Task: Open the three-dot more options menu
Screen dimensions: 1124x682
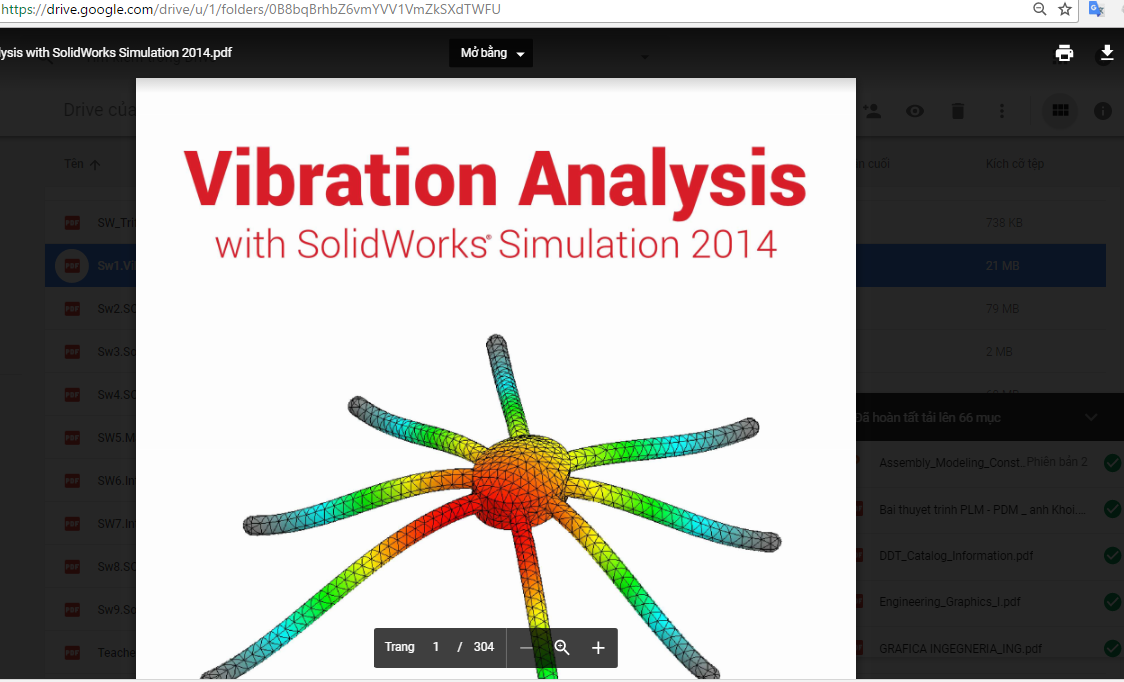Action: [x=1001, y=111]
